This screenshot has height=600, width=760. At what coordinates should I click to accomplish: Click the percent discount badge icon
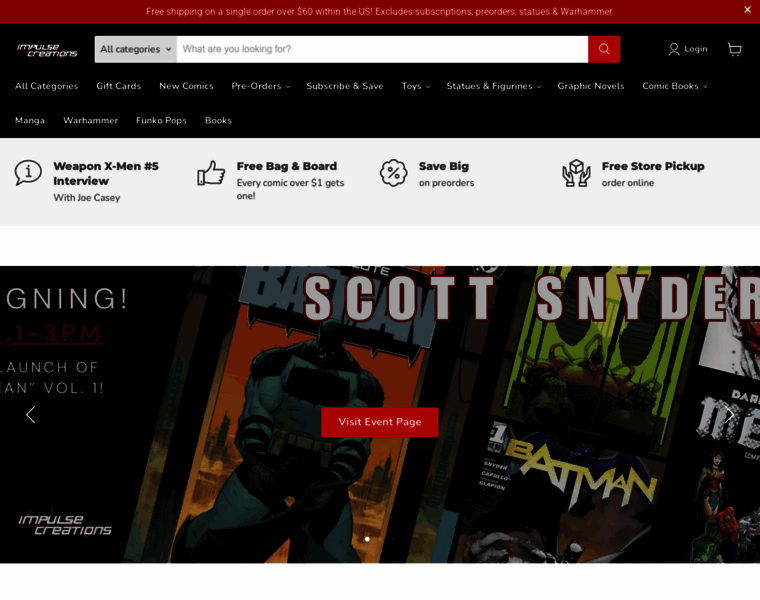[x=393, y=173]
